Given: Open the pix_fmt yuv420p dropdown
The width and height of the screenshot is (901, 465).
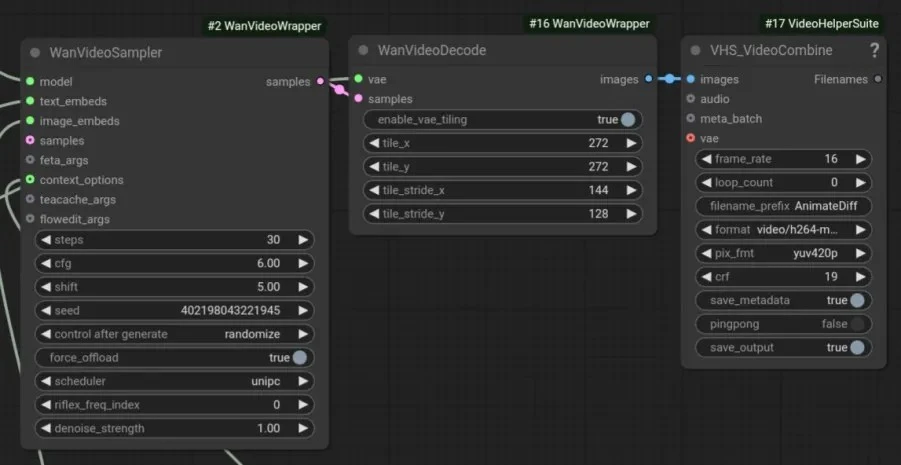Looking at the screenshot, I should pos(783,253).
